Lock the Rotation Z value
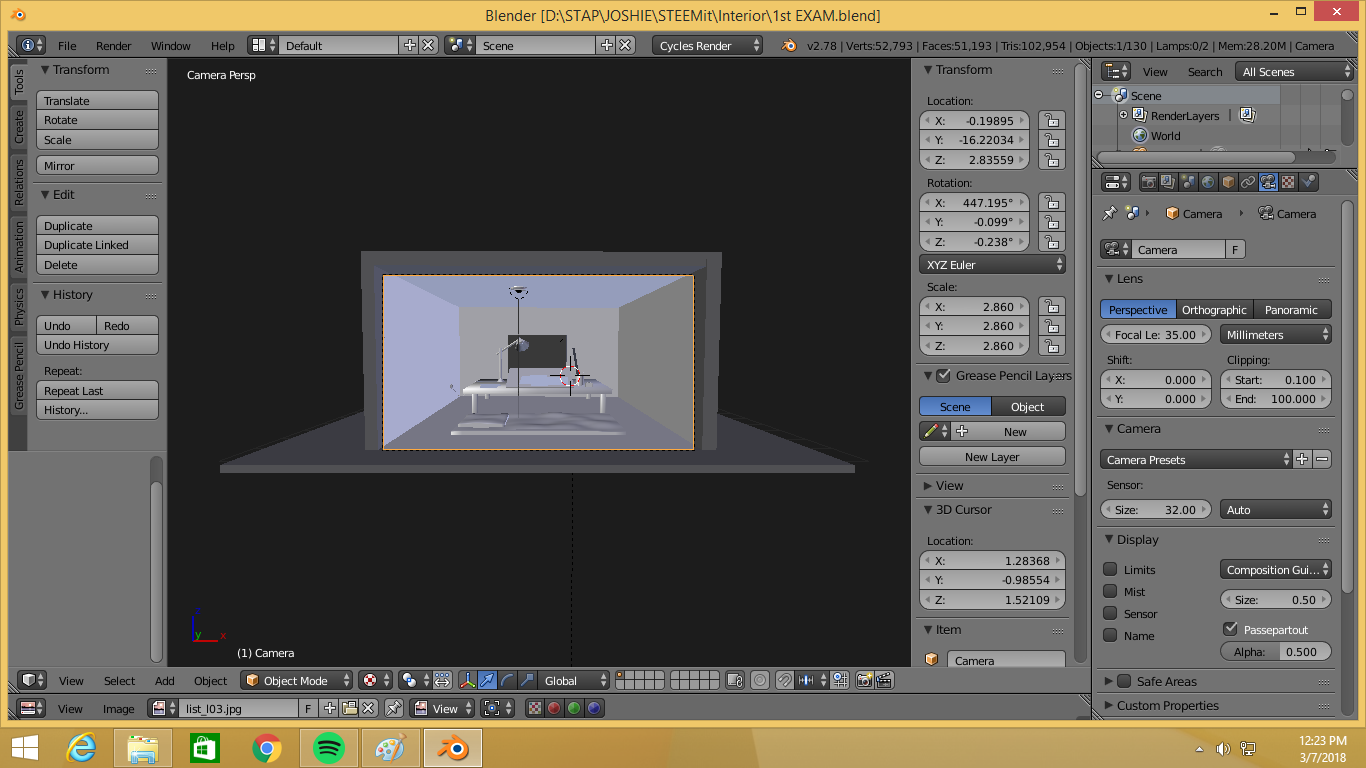 1051,242
